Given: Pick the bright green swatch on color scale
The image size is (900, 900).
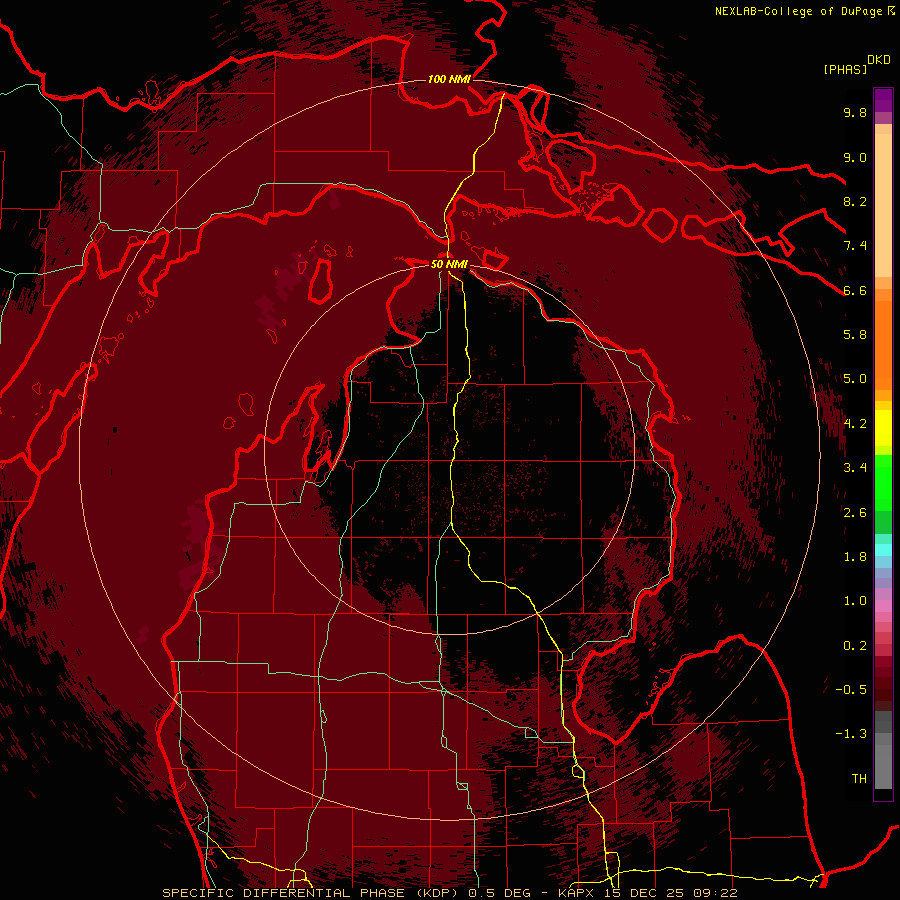Looking at the screenshot, I should (883, 482).
